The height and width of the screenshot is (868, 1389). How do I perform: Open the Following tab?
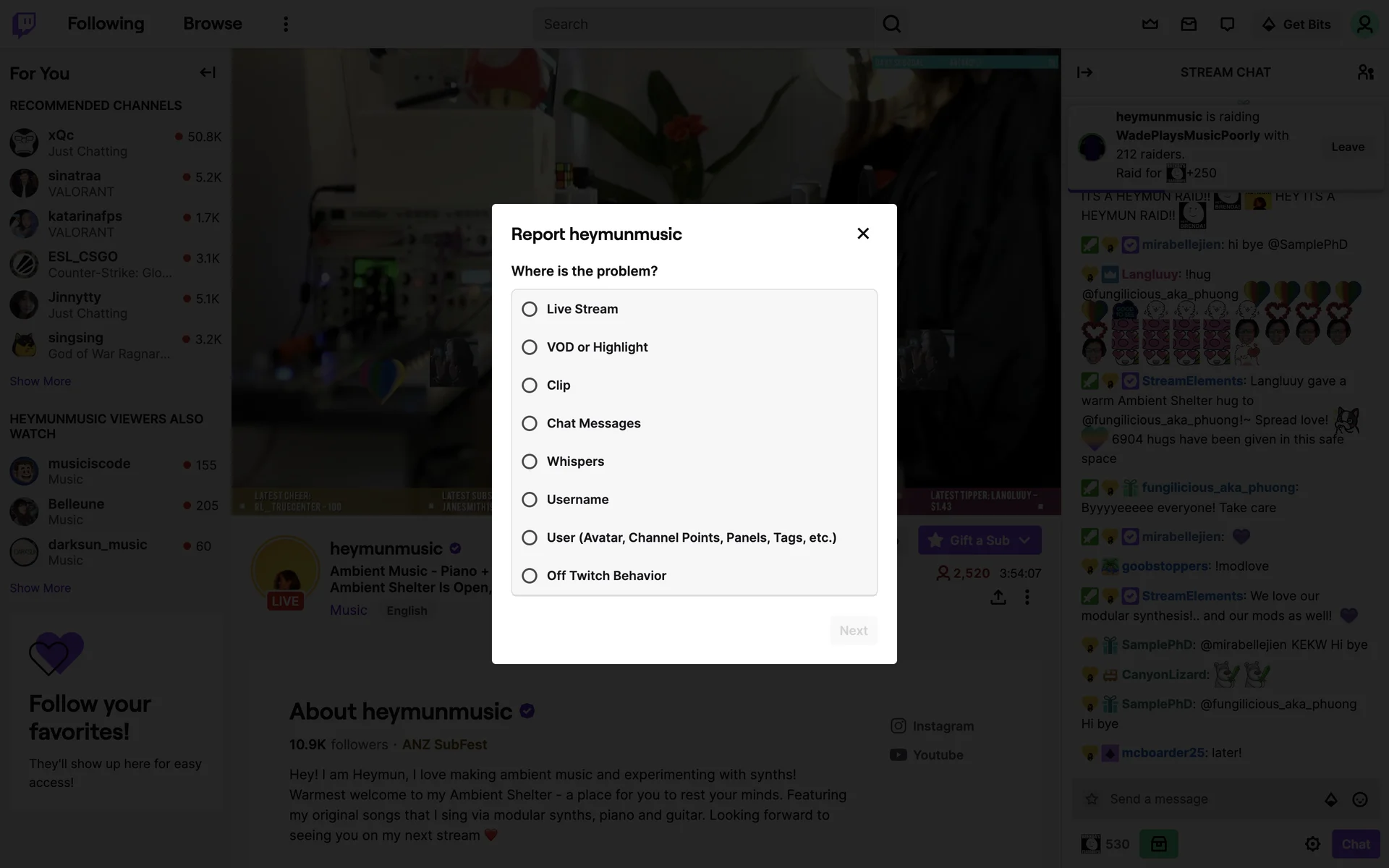pos(106,24)
